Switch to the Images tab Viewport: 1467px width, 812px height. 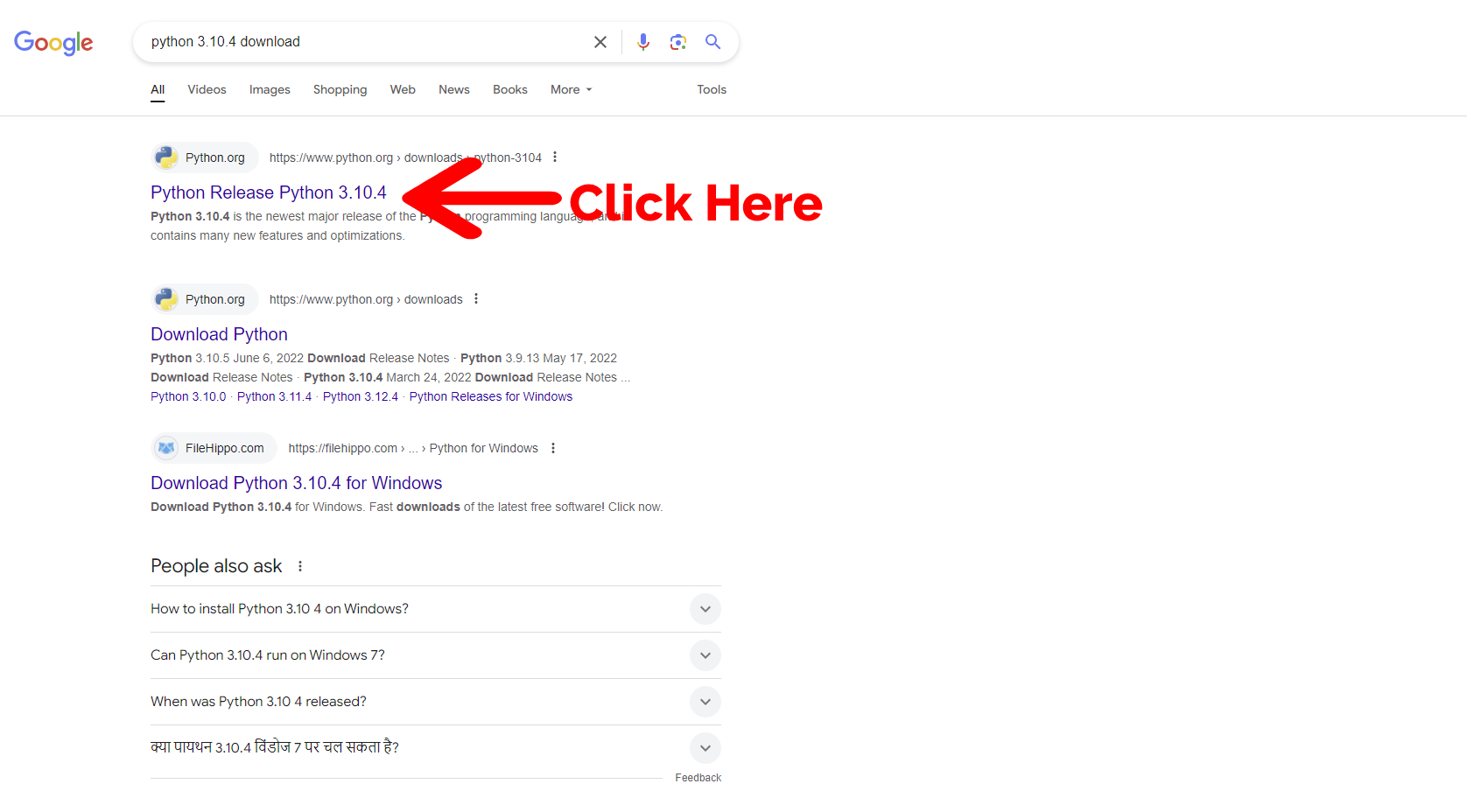point(270,89)
